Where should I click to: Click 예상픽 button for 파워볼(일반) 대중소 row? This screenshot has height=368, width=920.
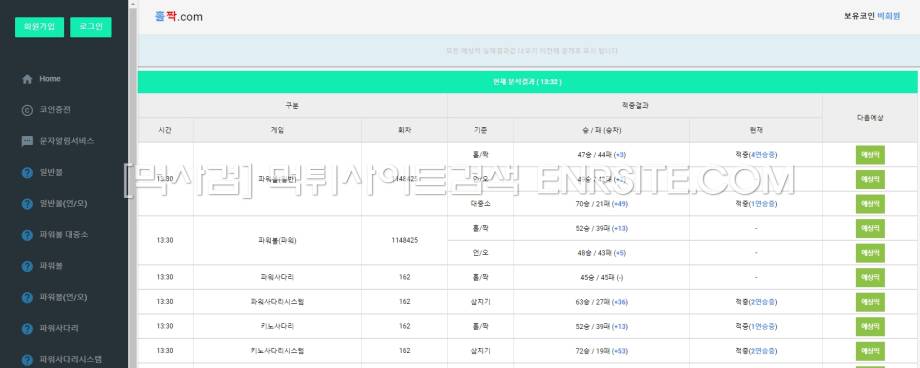click(x=870, y=204)
